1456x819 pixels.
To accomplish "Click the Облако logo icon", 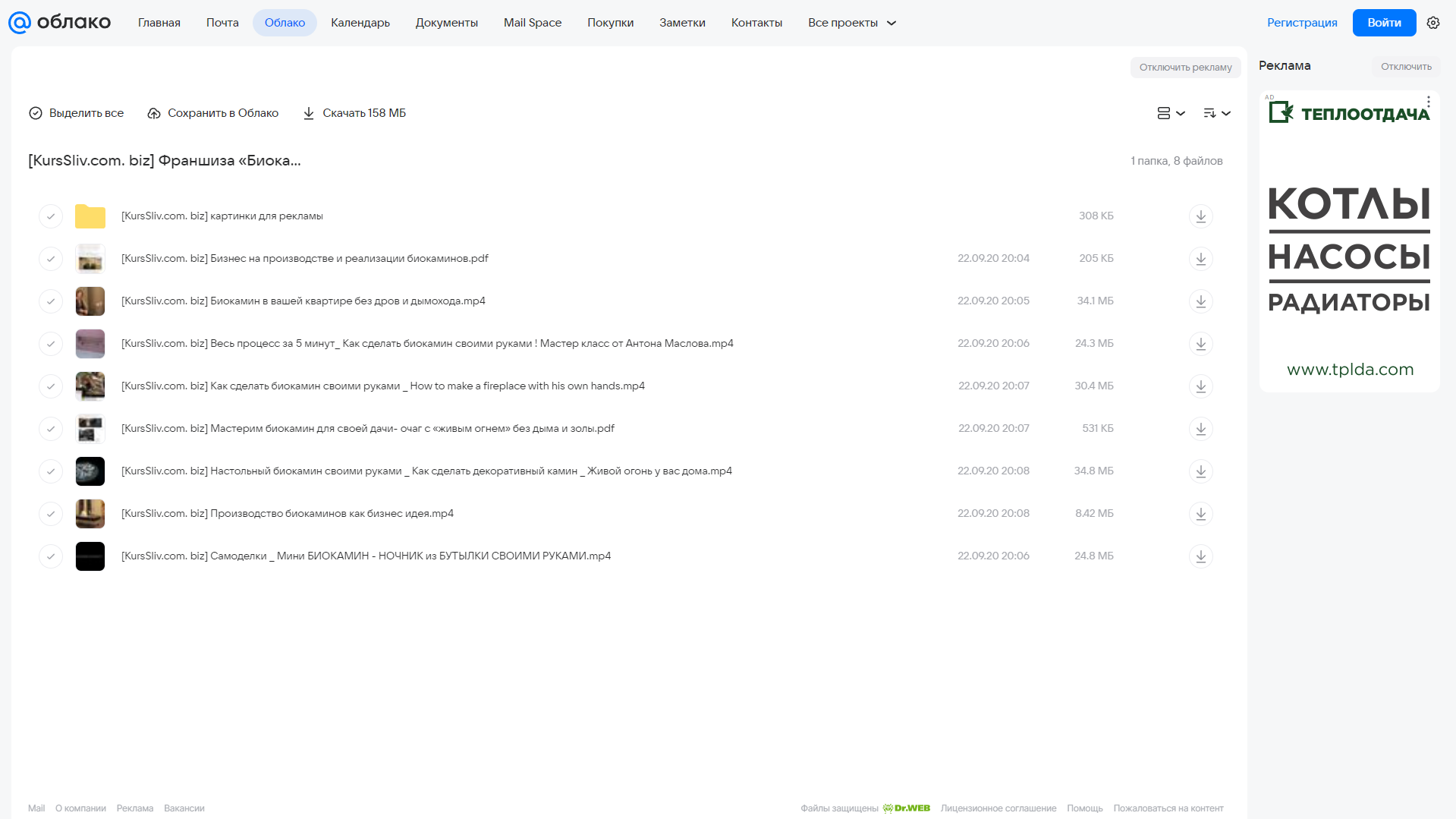I will coord(20,23).
